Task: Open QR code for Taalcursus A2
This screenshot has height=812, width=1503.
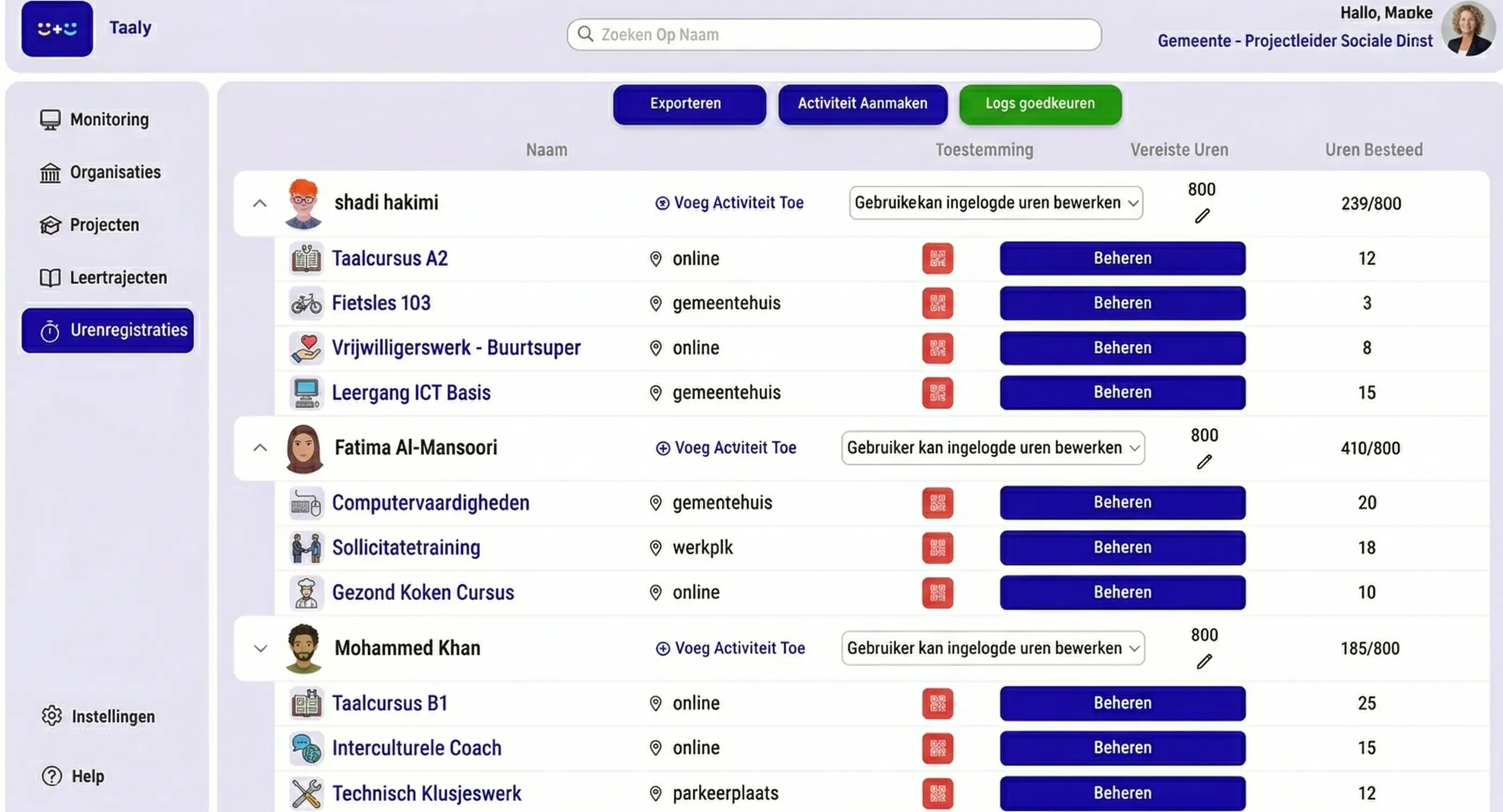Action: 937,259
